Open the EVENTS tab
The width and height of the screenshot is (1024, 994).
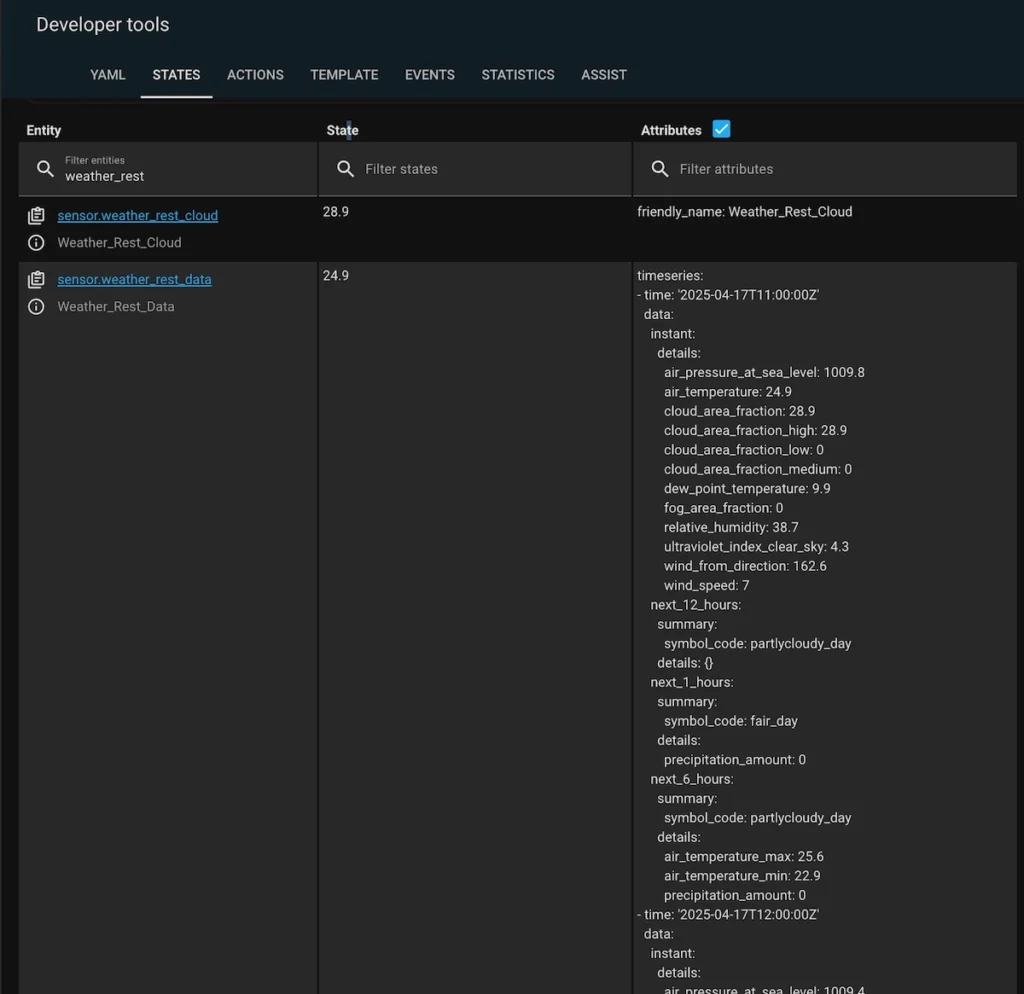[x=430, y=75]
